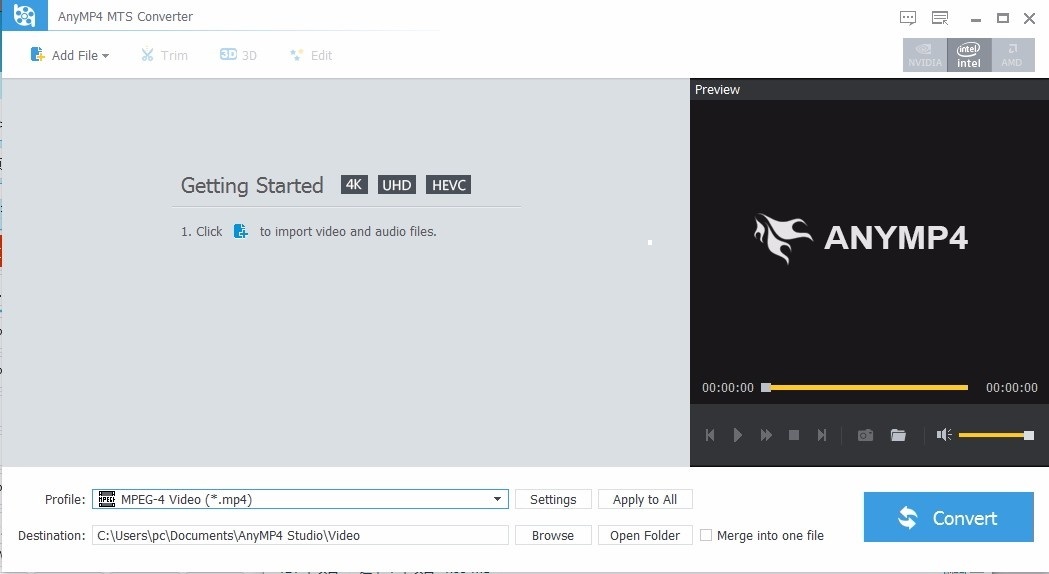Click the UHD badge
This screenshot has height=574, width=1049.
click(397, 185)
